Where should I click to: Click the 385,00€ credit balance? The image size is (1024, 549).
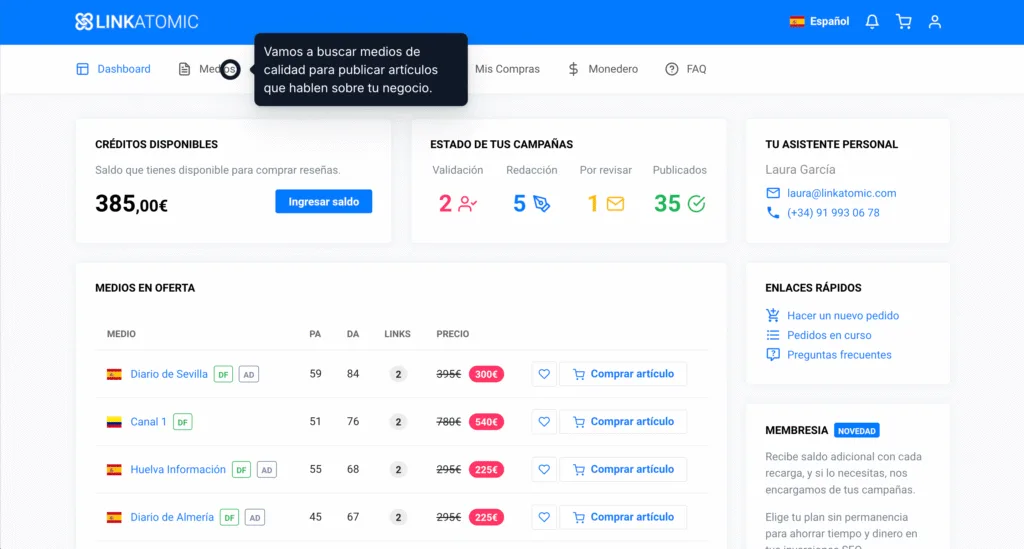(131, 204)
